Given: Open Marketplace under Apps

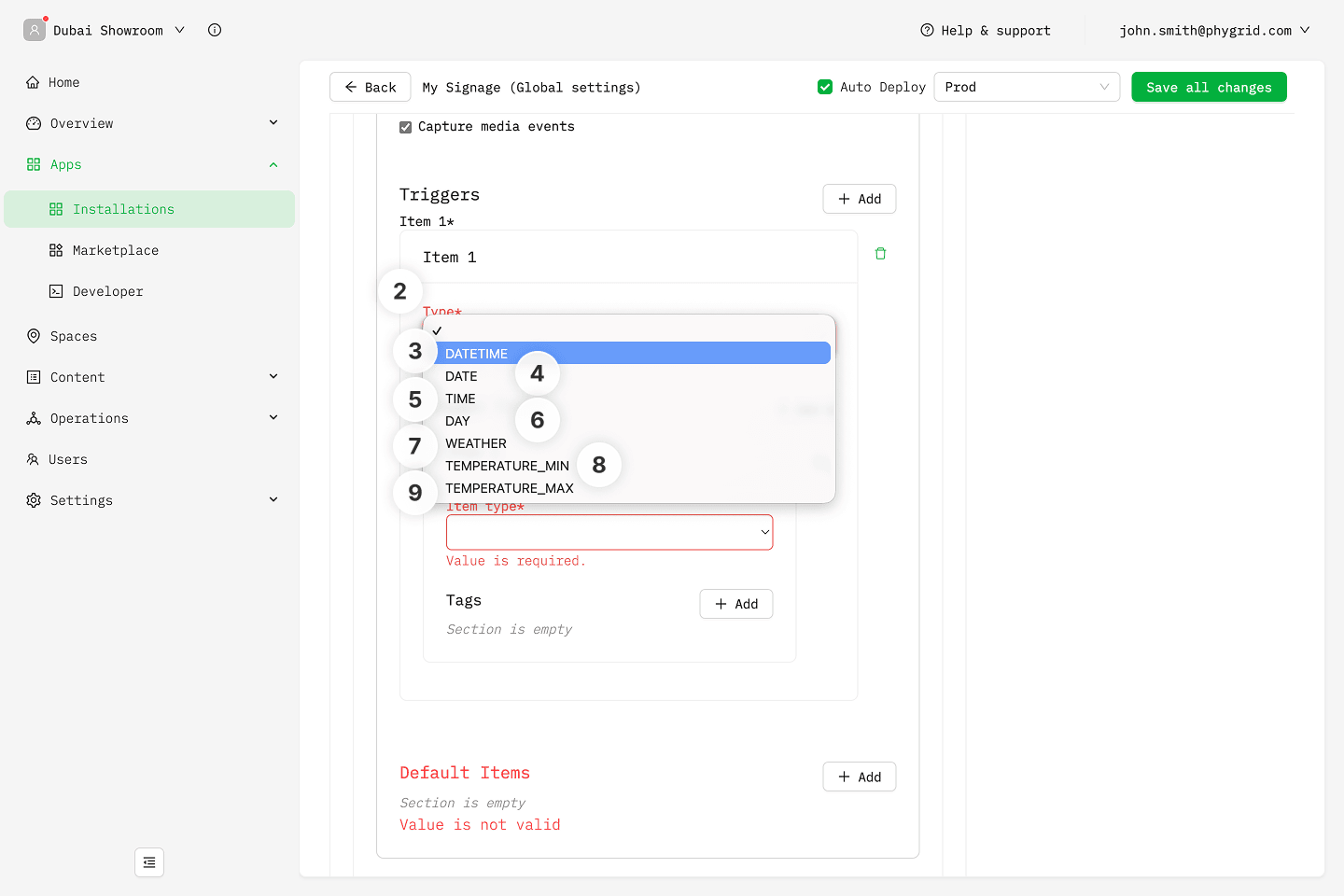Looking at the screenshot, I should pyautogui.click(x=115, y=250).
